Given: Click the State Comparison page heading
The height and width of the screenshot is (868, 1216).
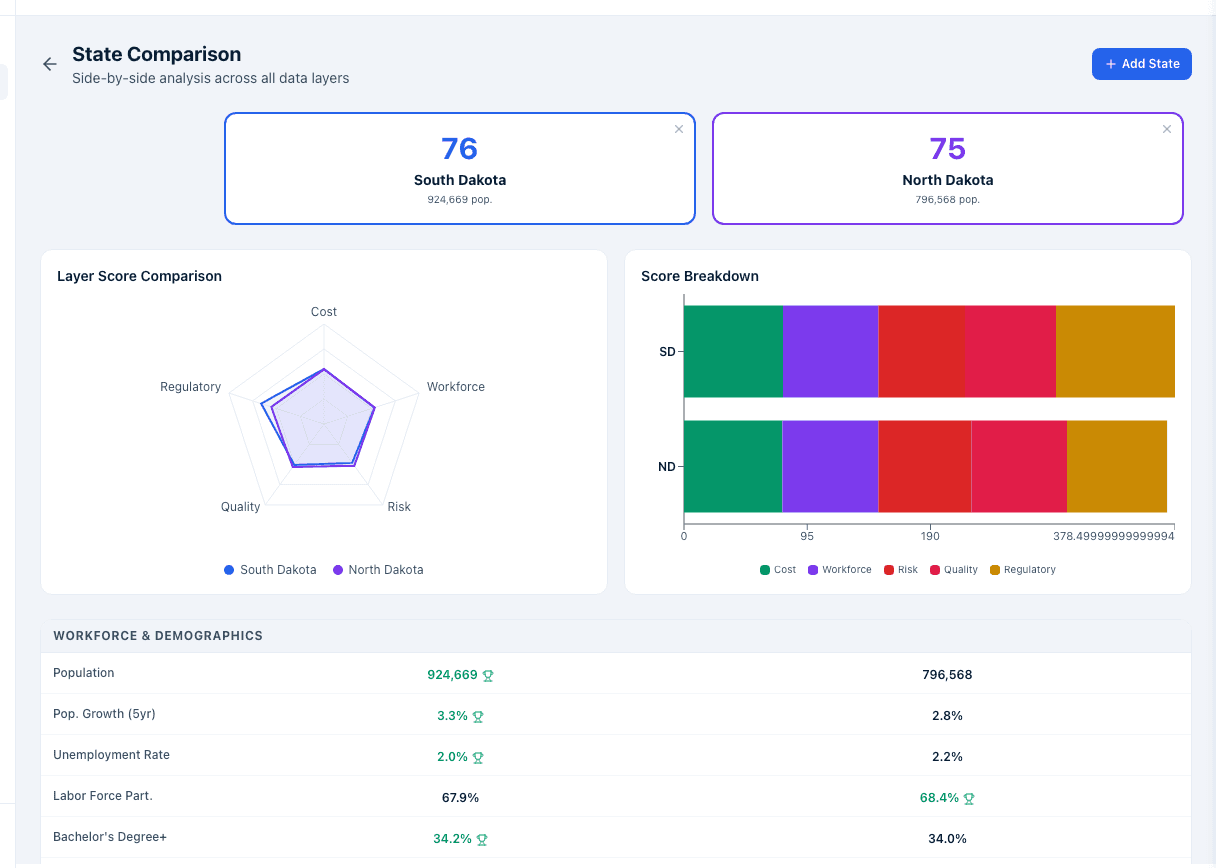Looking at the screenshot, I should coord(157,54).
